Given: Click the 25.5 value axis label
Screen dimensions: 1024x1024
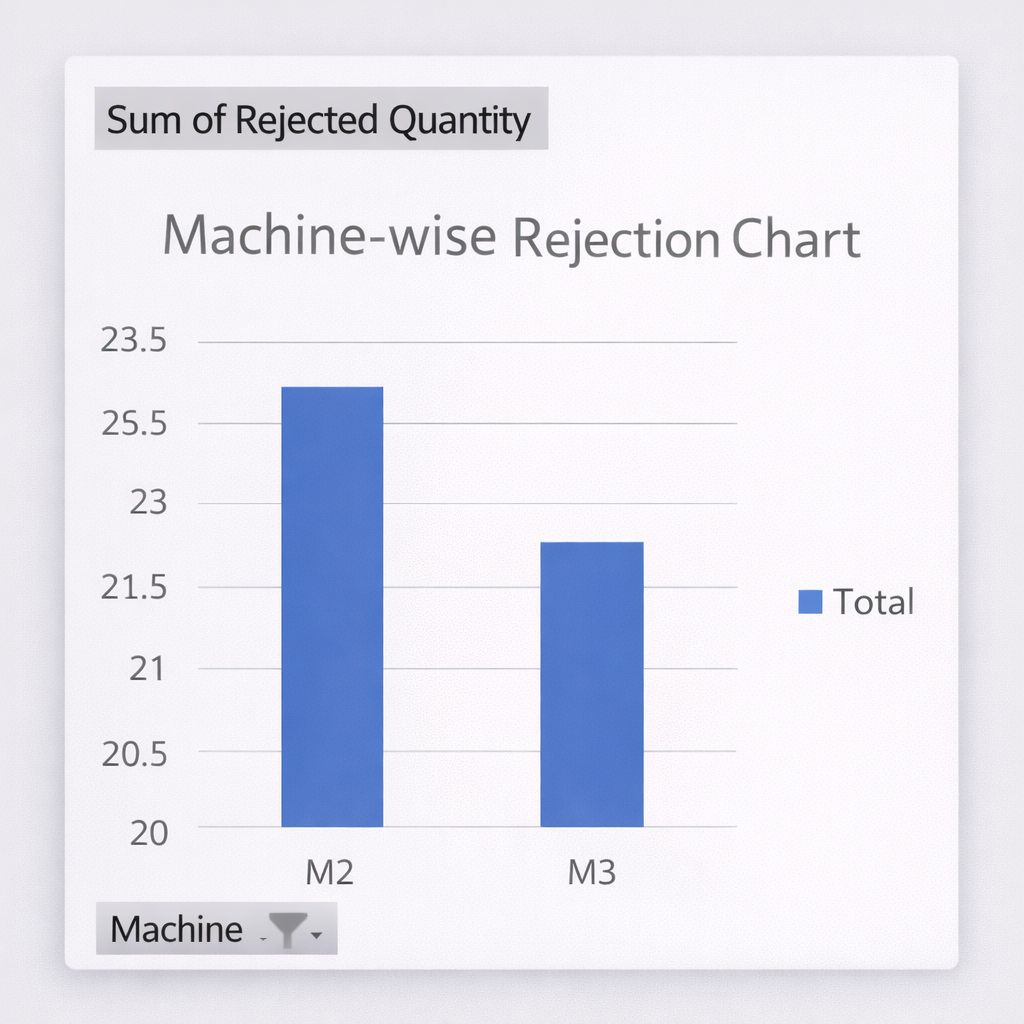Looking at the screenshot, I should (133, 423).
